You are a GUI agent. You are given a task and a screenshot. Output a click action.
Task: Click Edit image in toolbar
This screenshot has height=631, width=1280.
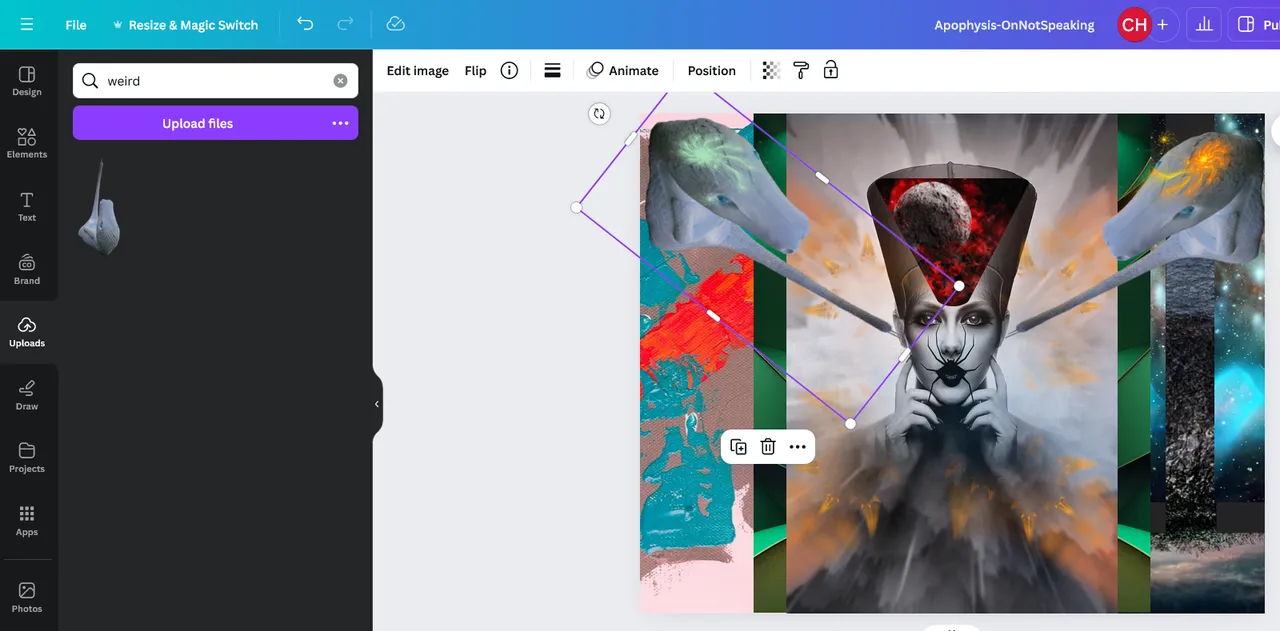click(418, 71)
